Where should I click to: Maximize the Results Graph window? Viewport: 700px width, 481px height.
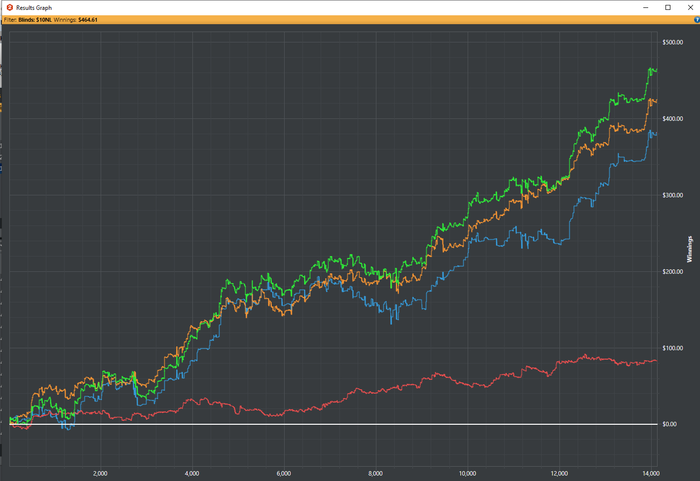[668, 8]
